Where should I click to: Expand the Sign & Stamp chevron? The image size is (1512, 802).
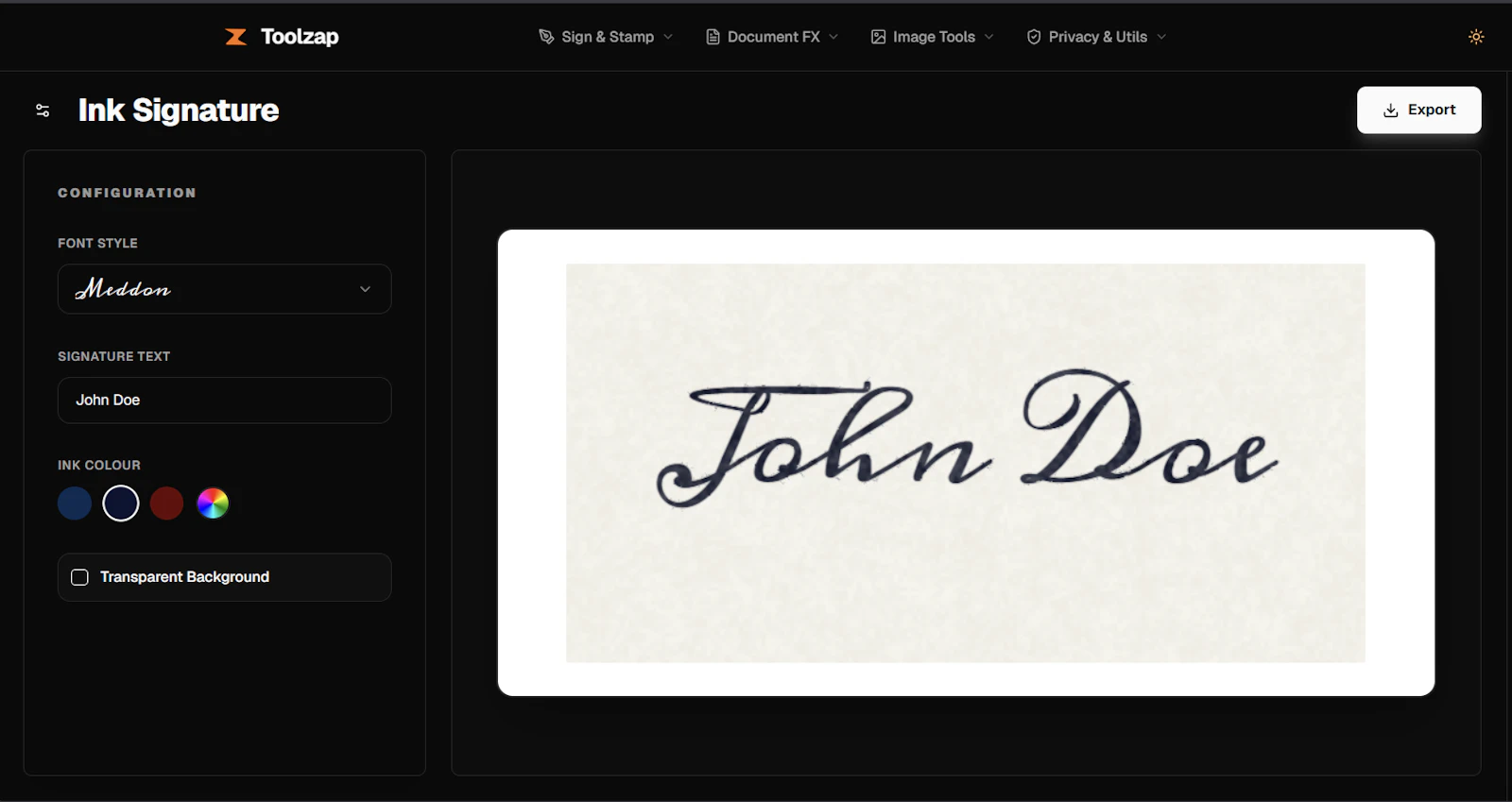pos(668,37)
